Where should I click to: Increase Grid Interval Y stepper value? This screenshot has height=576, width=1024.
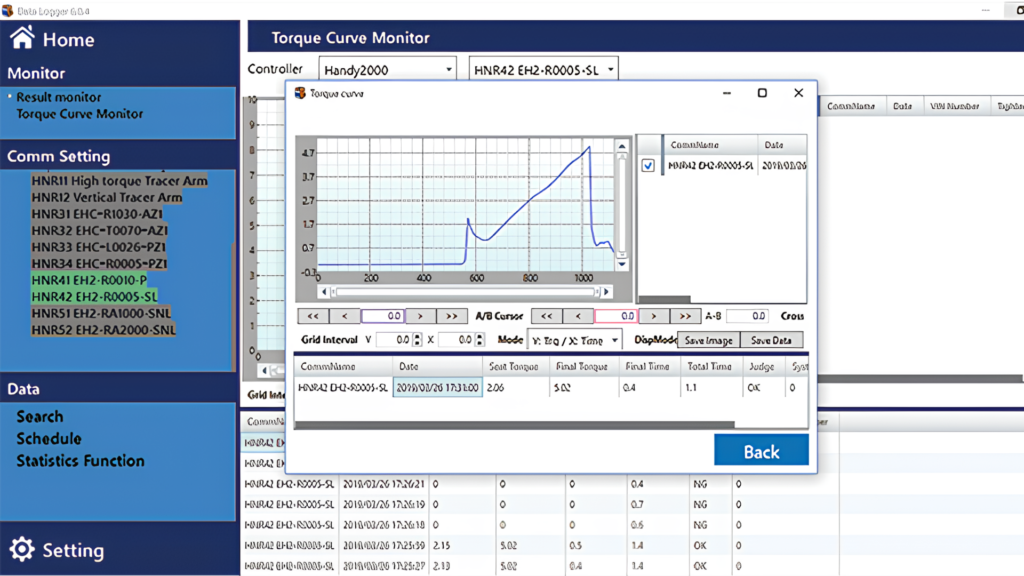[417, 336]
